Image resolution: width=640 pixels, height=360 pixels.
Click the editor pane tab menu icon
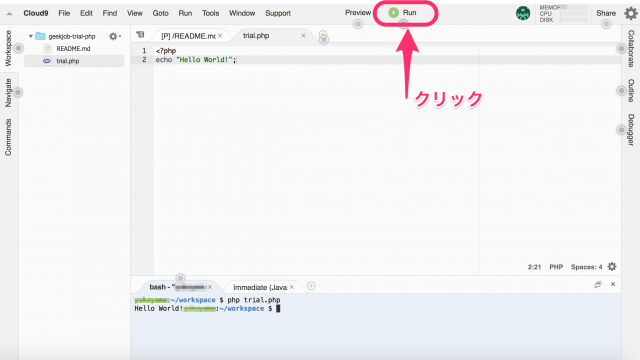140,35
